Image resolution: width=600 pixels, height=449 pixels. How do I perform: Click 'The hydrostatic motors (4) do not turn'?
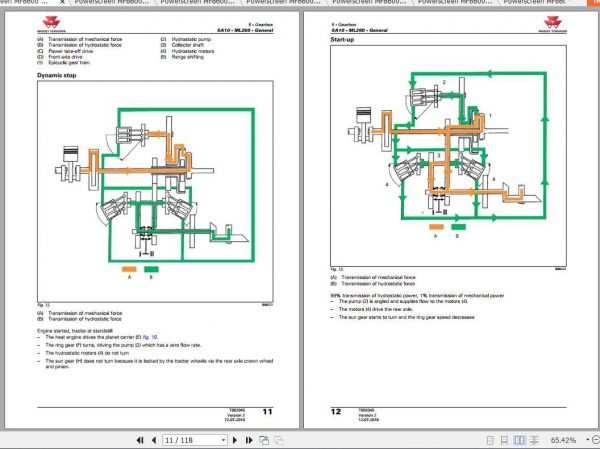point(87,353)
